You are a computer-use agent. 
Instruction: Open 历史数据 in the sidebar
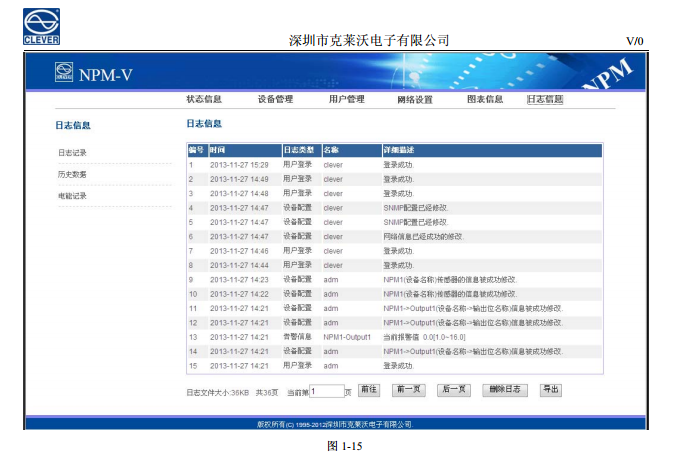(x=72, y=174)
